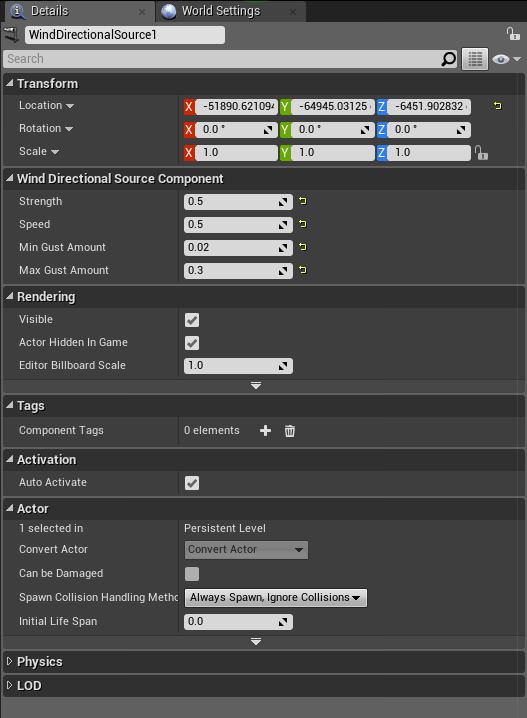
Task: Toggle the Scale lock ratio icon
Action: 481,152
